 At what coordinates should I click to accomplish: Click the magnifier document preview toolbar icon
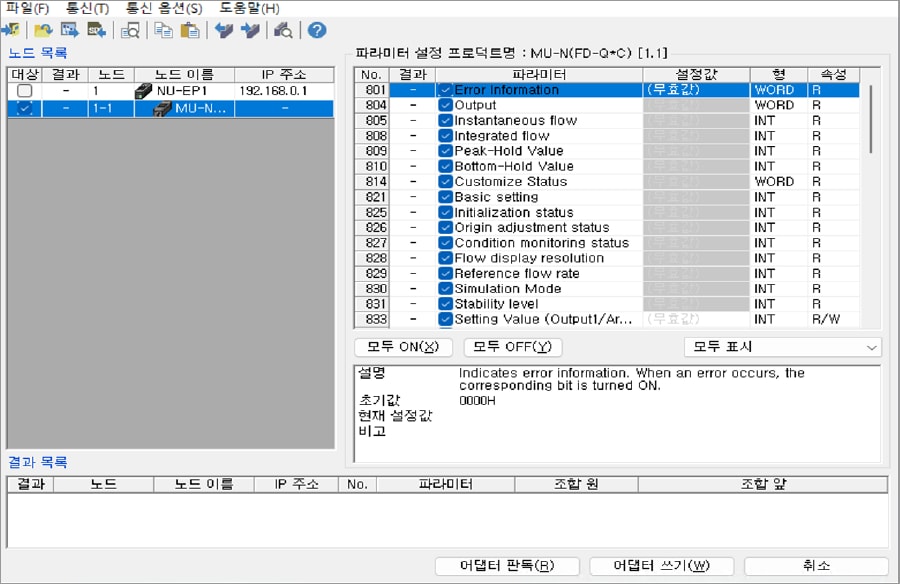tap(130, 30)
